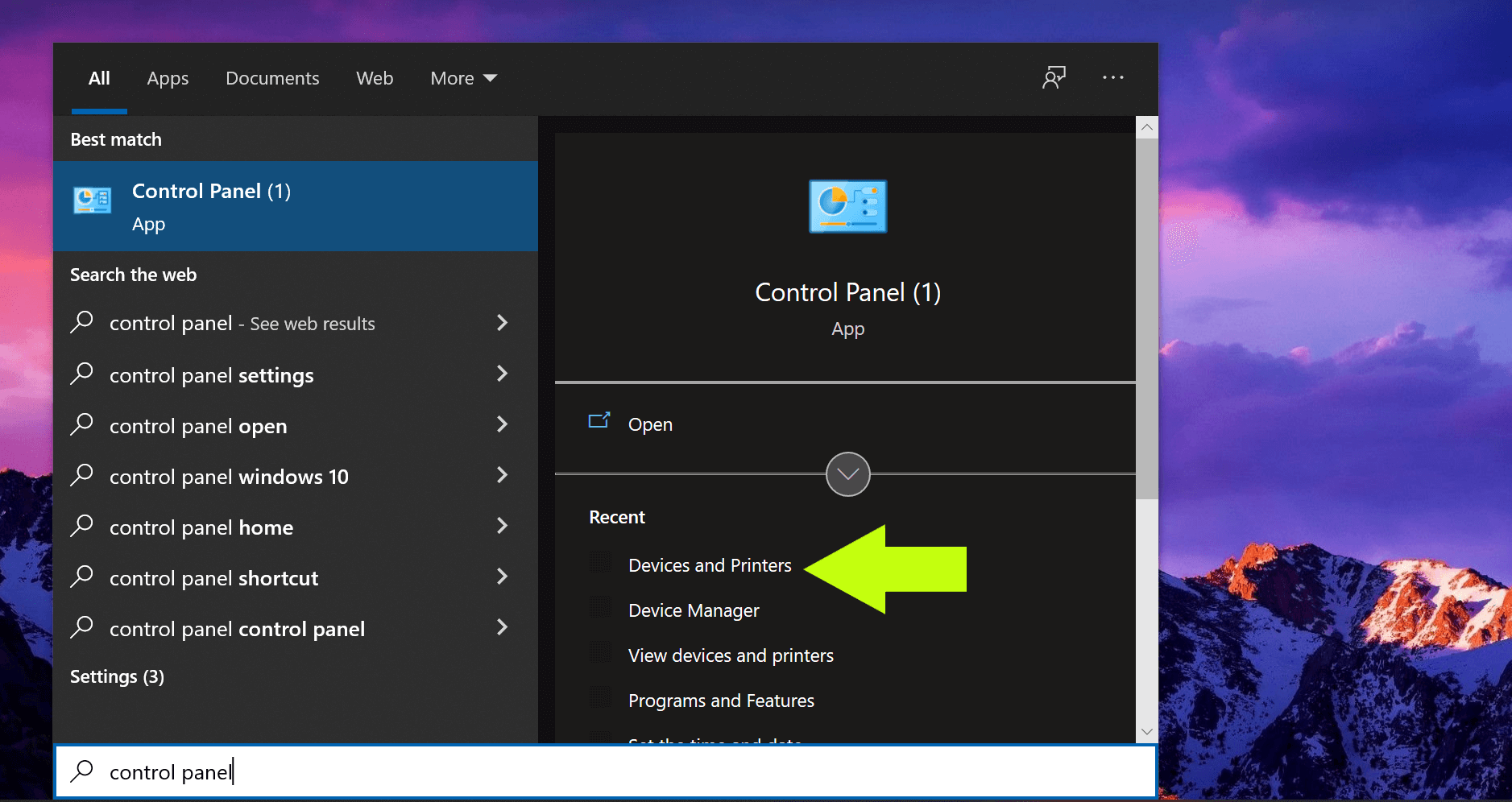This screenshot has width=1512, height=802.
Task: Click magnifier icon beside 'control panel windows 10'
Action: pyautogui.click(x=82, y=475)
